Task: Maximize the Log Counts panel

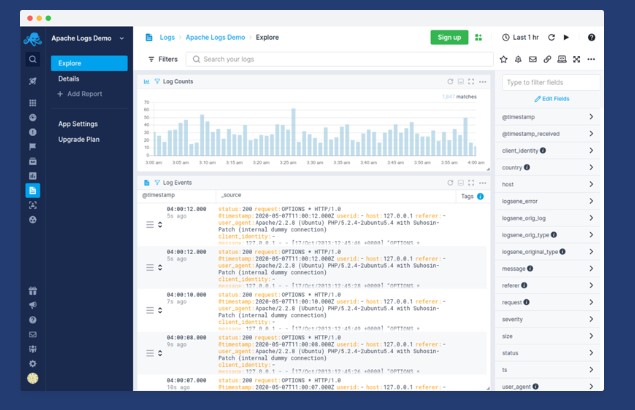Action: [x=471, y=81]
